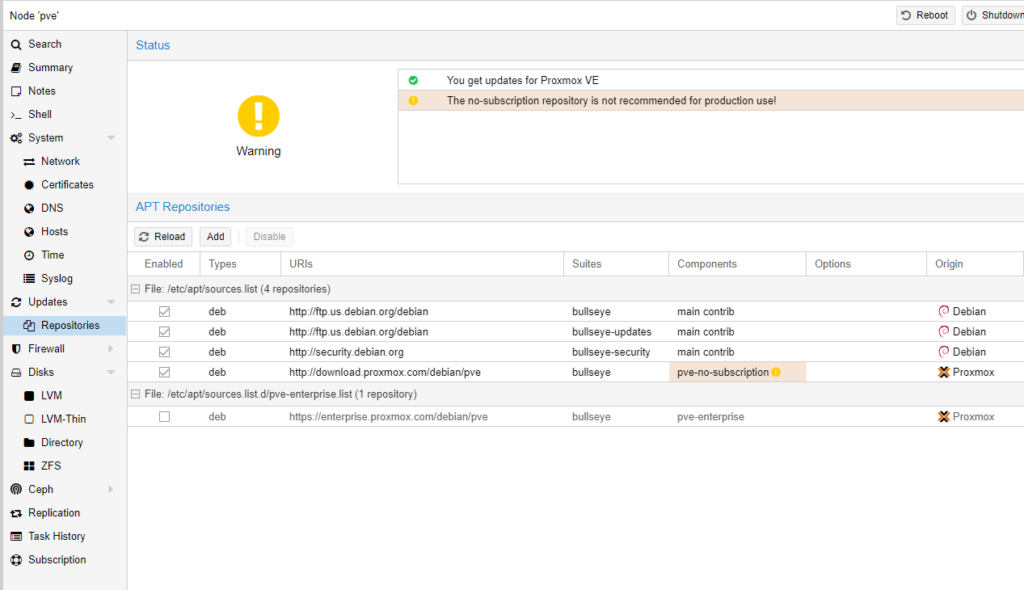
Task: Click the Syslog list icon
Action: tap(29, 278)
